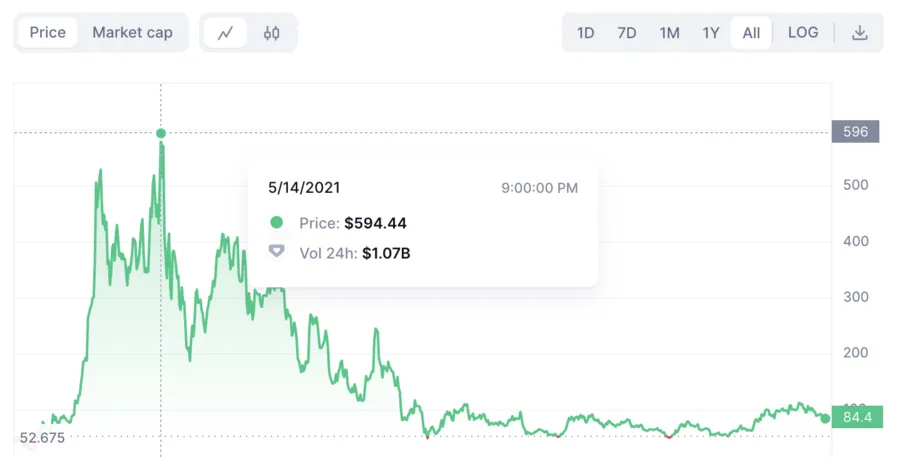Switch to candlestick chart icon
The height and width of the screenshot is (457, 900).
click(271, 33)
